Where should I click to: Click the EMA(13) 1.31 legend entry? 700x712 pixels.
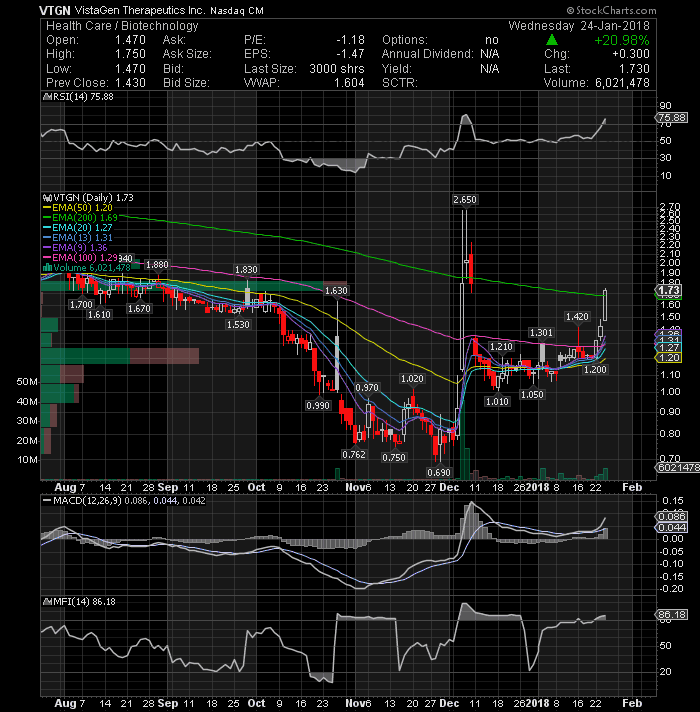point(78,237)
